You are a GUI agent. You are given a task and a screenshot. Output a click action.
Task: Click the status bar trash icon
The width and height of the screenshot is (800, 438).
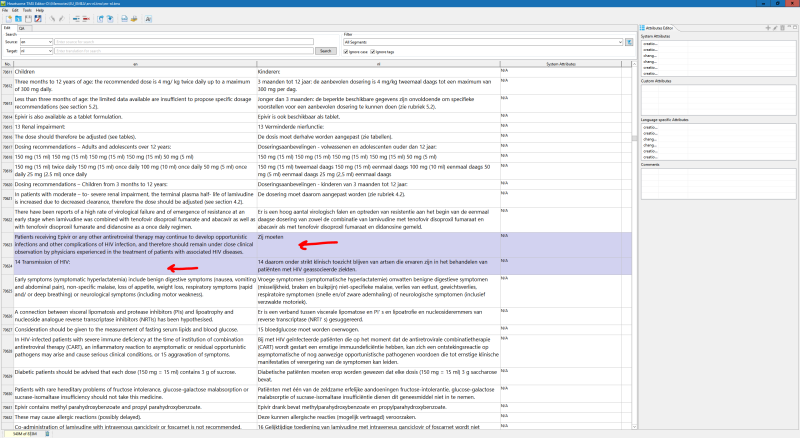pos(47,434)
